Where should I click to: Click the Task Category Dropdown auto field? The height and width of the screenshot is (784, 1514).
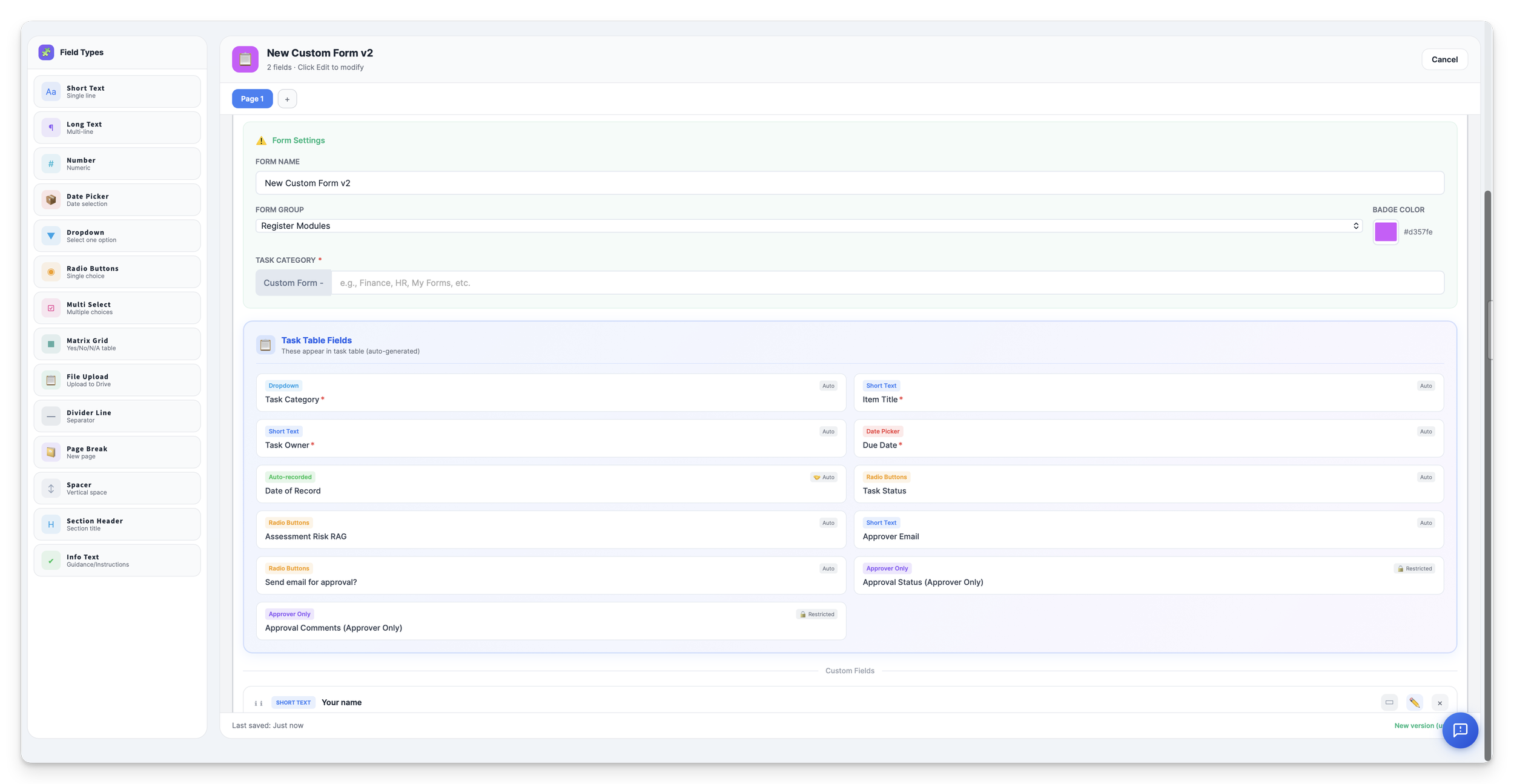(550, 393)
